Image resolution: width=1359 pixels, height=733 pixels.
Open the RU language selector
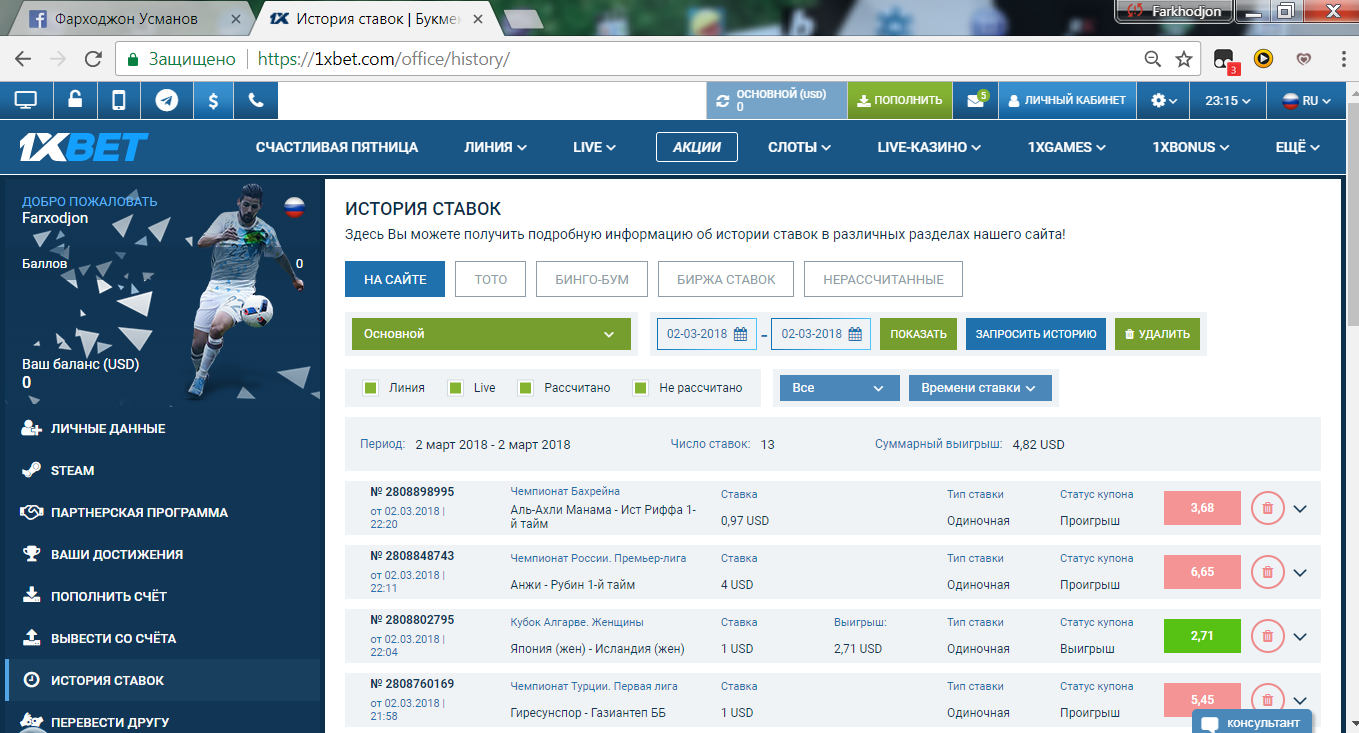[x=1307, y=100]
